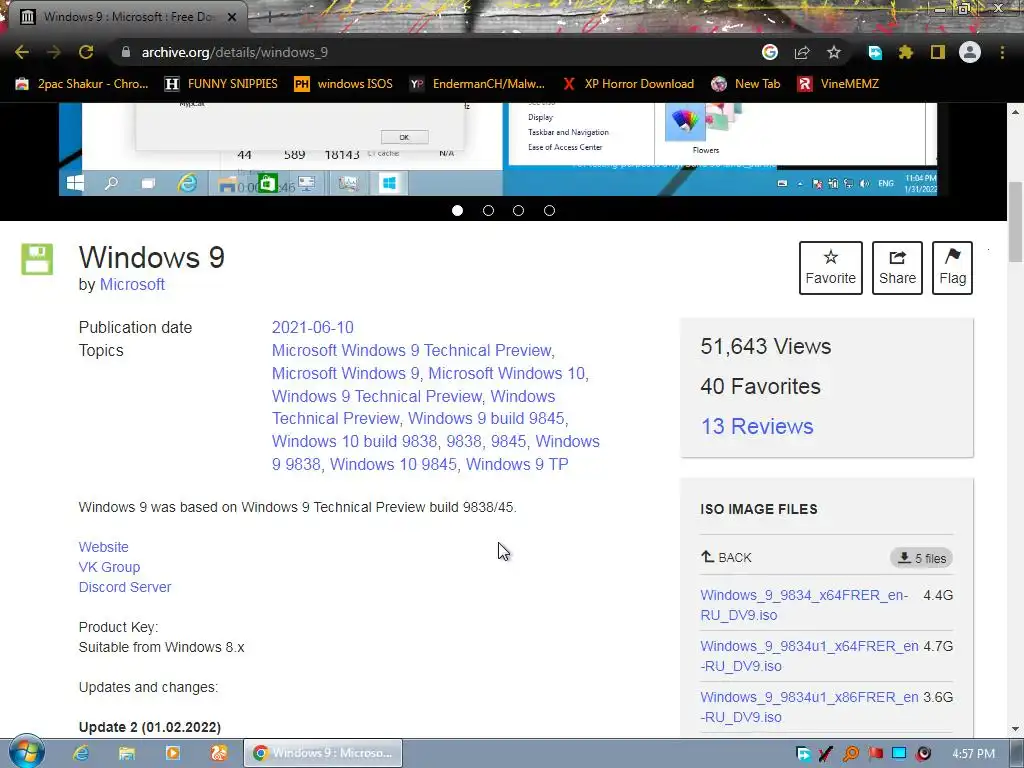
Task: Open the Chrome profile avatar
Action: (970, 52)
